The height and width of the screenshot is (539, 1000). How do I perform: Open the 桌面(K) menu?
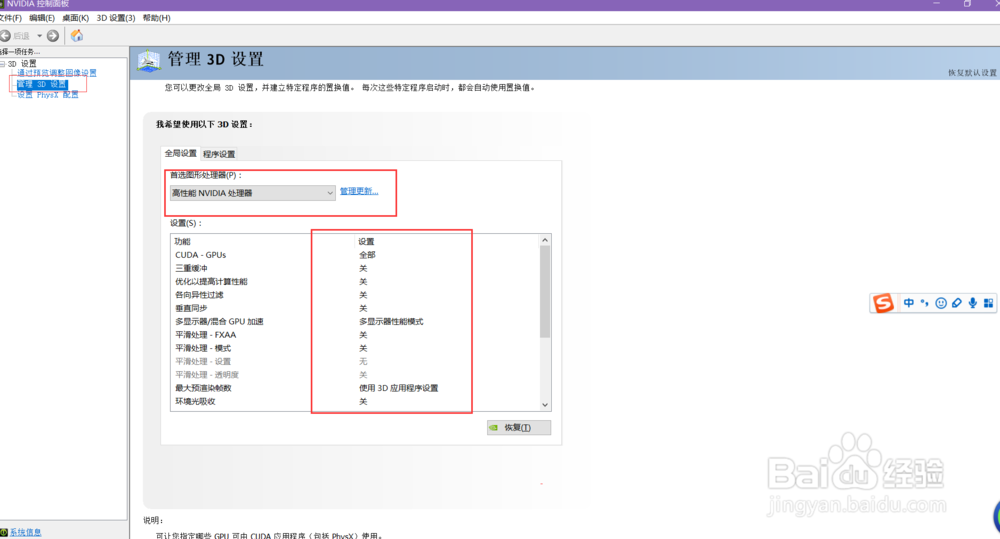[x=75, y=18]
